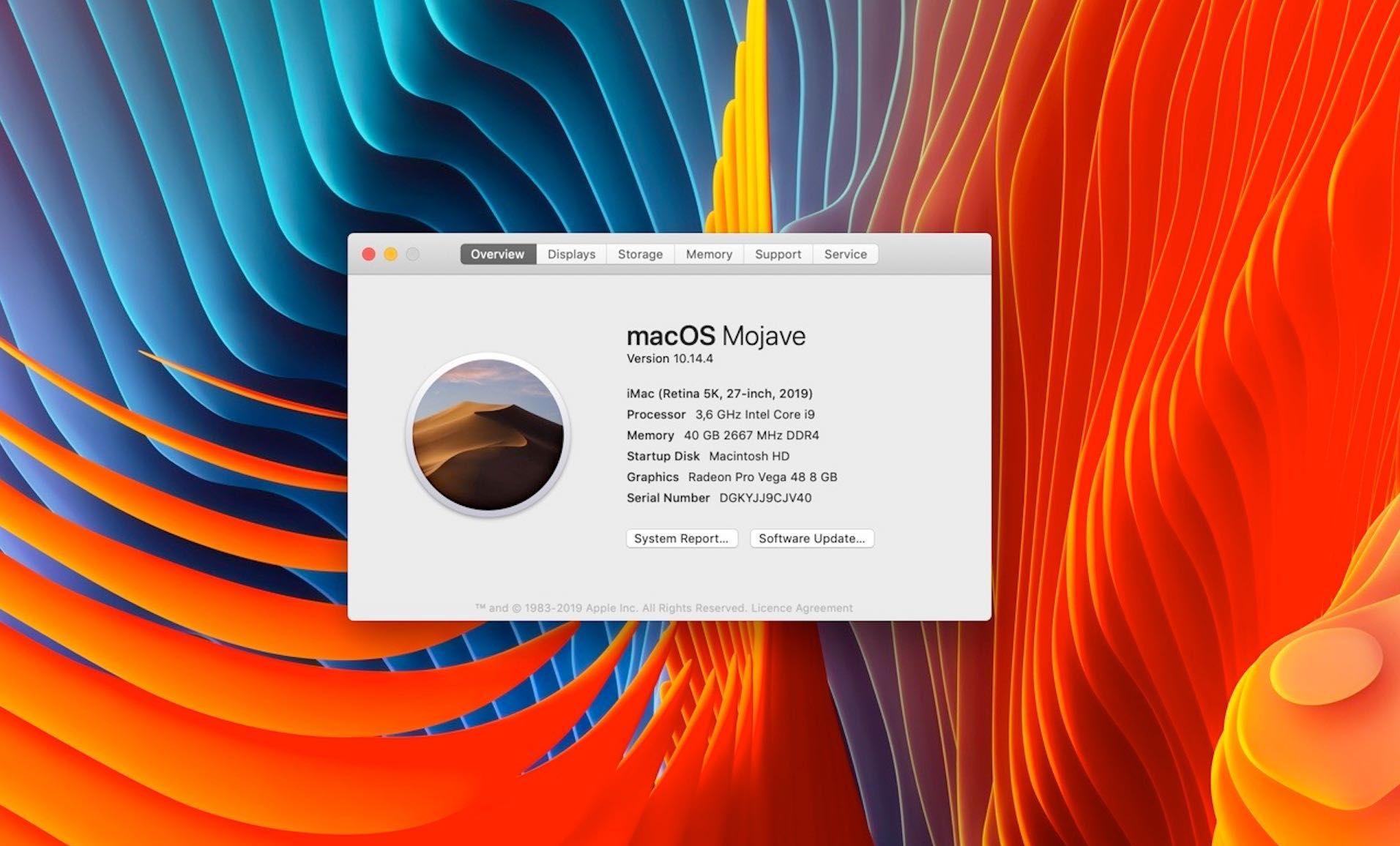Open the Storage tab
The image size is (1400, 846).
(640, 254)
